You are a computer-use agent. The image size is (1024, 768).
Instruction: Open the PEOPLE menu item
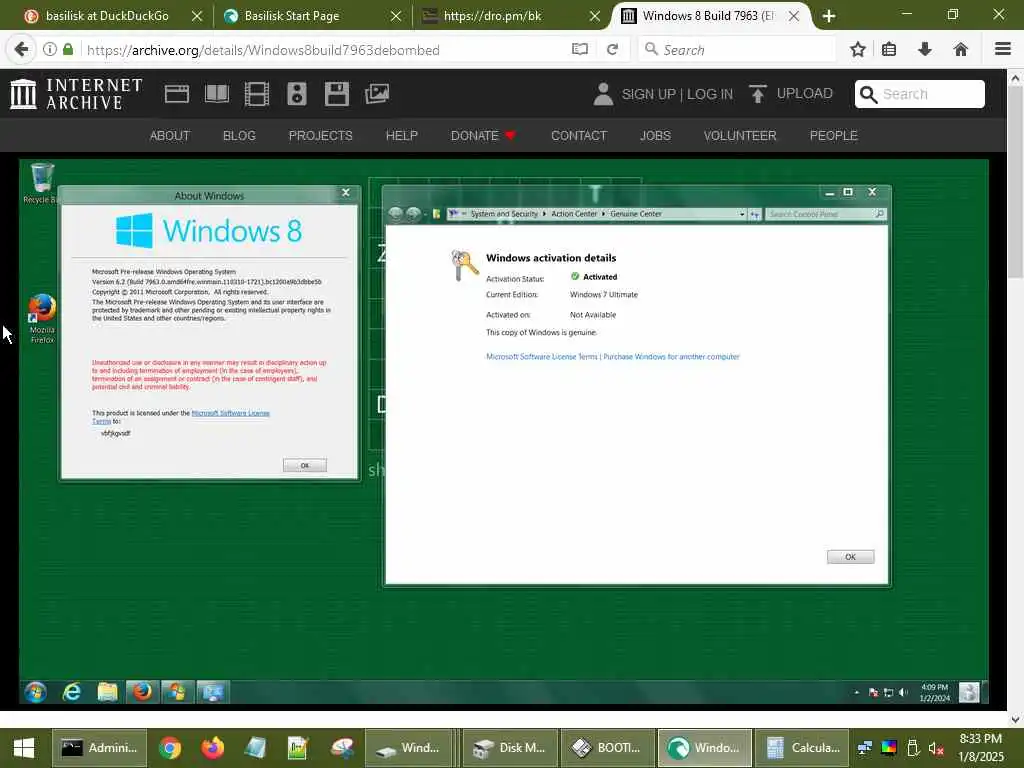pyautogui.click(x=834, y=136)
